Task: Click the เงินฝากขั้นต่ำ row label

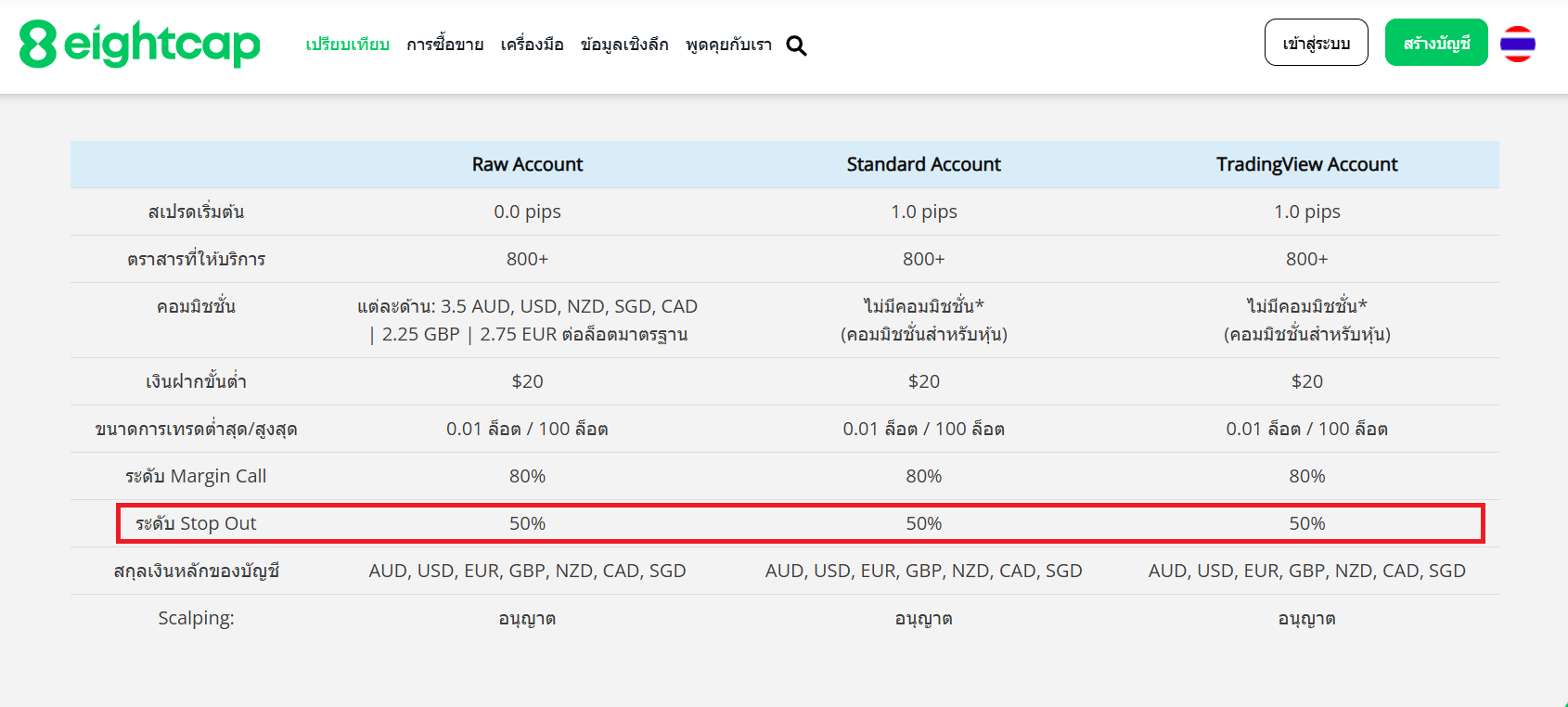Action: pos(196,381)
